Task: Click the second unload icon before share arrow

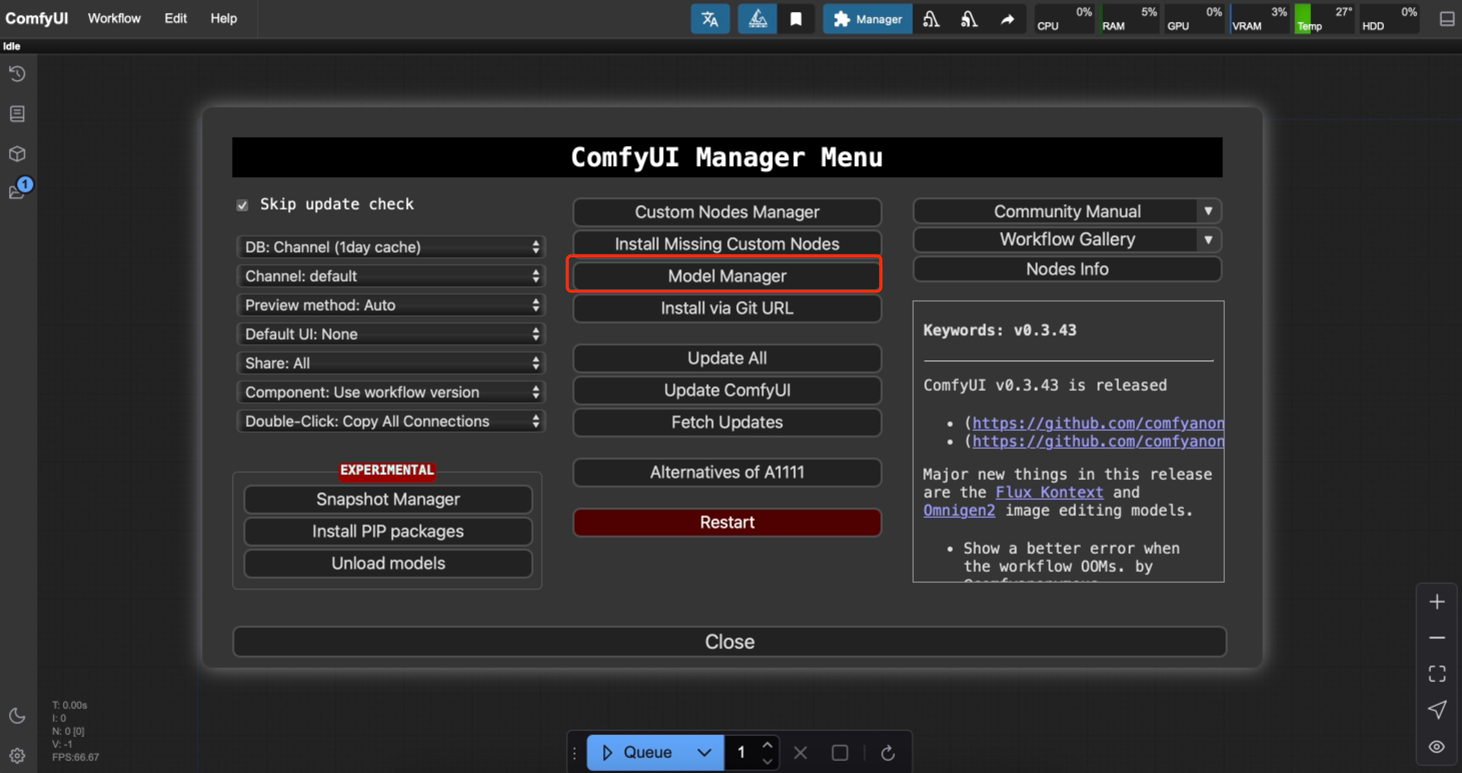Action: click(x=969, y=19)
